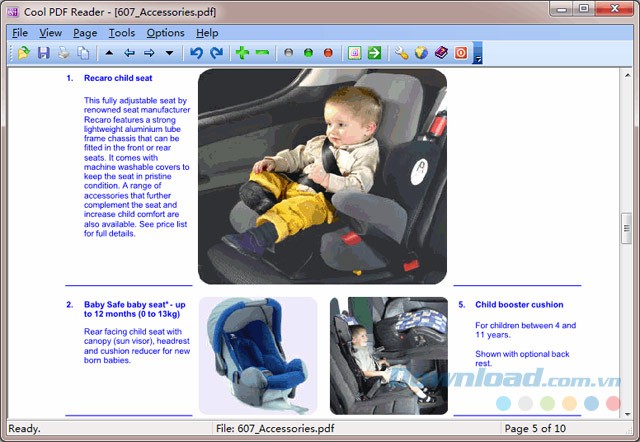Jump to last page with down triangle
The height and width of the screenshot is (442, 640).
coord(169,53)
